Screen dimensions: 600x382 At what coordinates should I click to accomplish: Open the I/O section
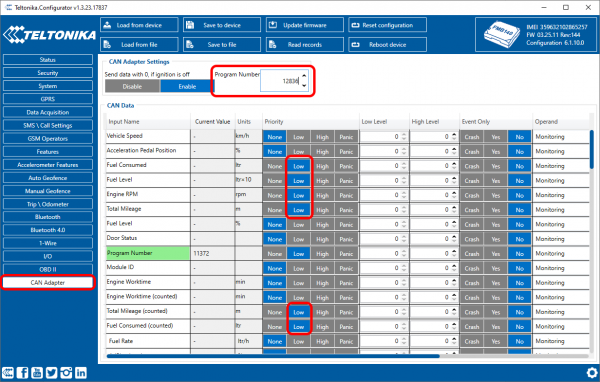(x=48, y=256)
